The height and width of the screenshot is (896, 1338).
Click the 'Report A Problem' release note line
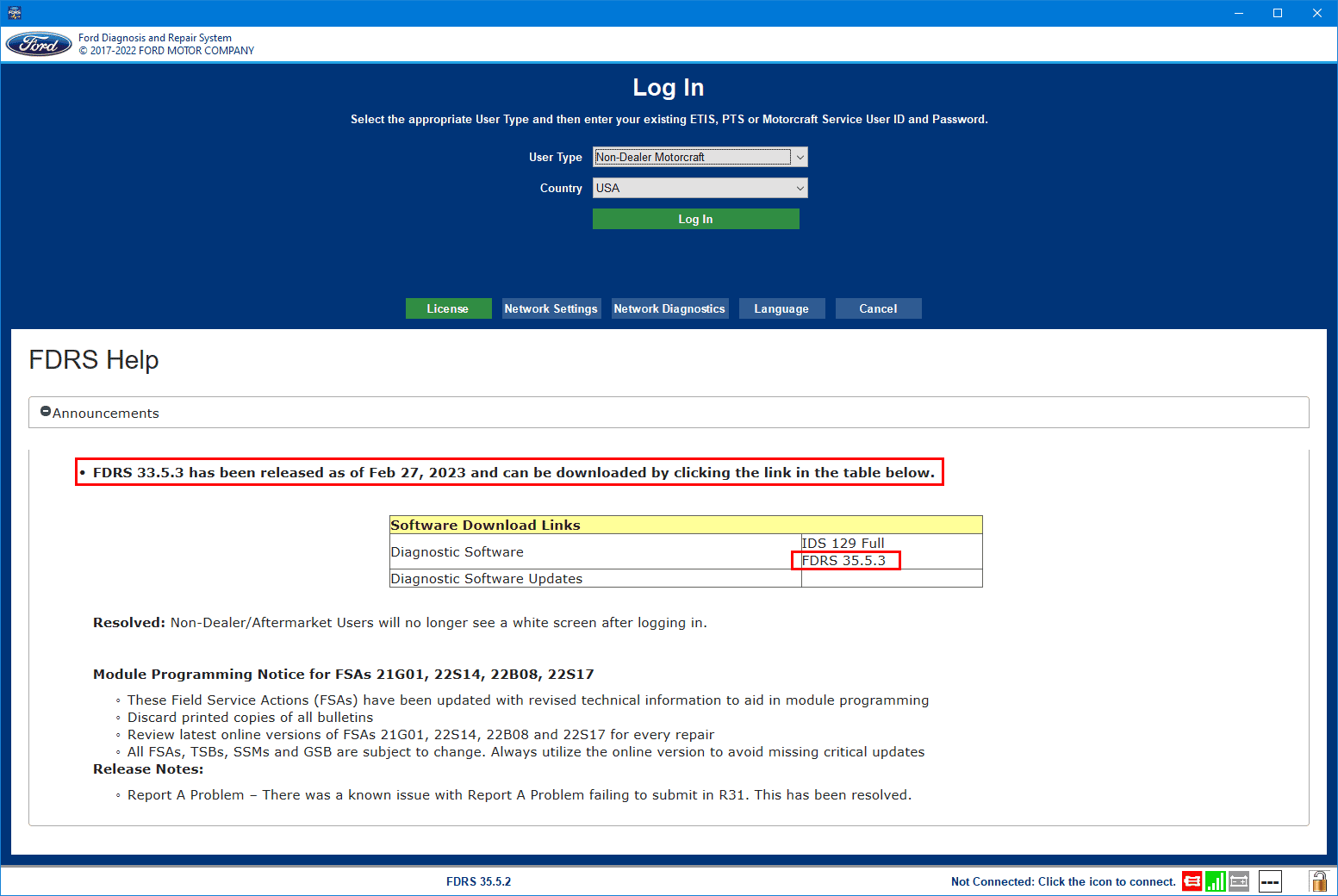click(519, 794)
